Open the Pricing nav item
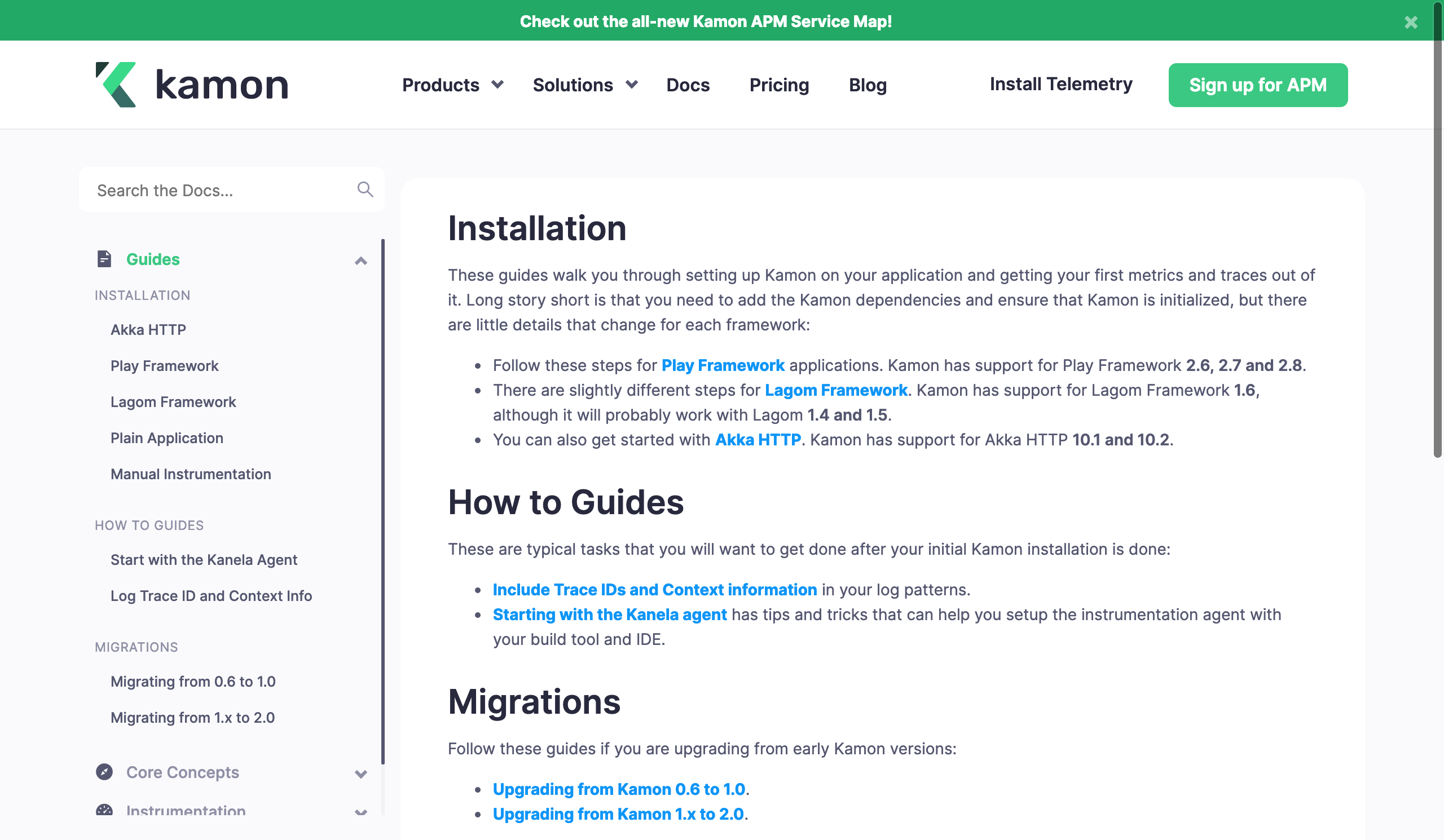The width and height of the screenshot is (1444, 840). click(779, 85)
